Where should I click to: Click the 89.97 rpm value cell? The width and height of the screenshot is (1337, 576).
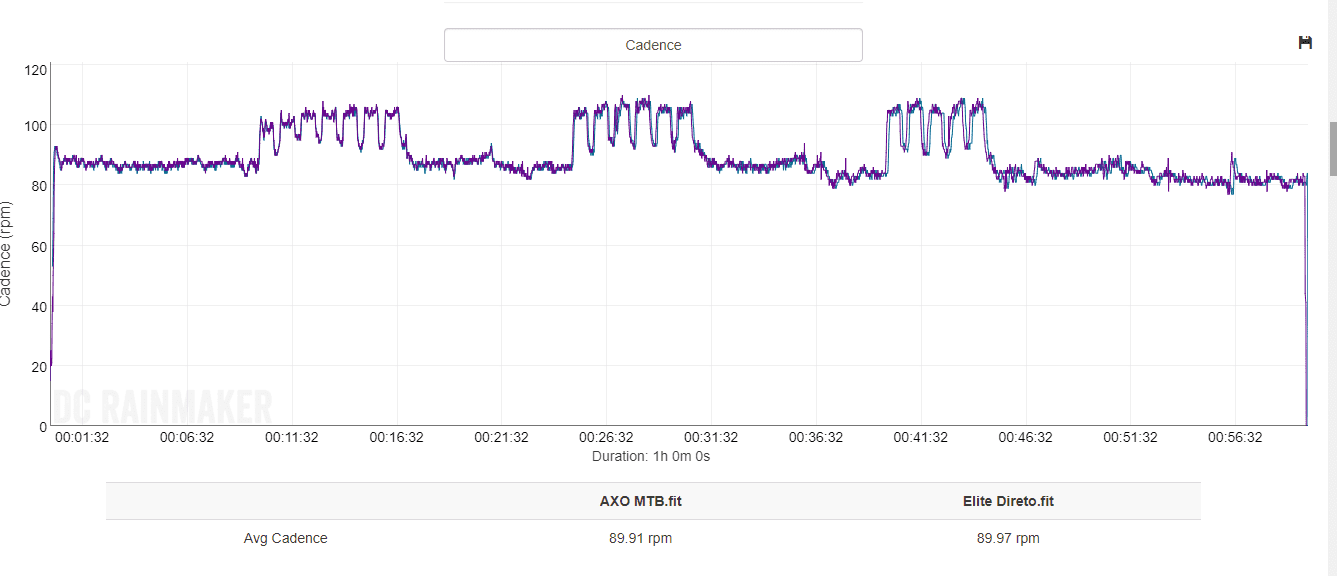(1008, 538)
